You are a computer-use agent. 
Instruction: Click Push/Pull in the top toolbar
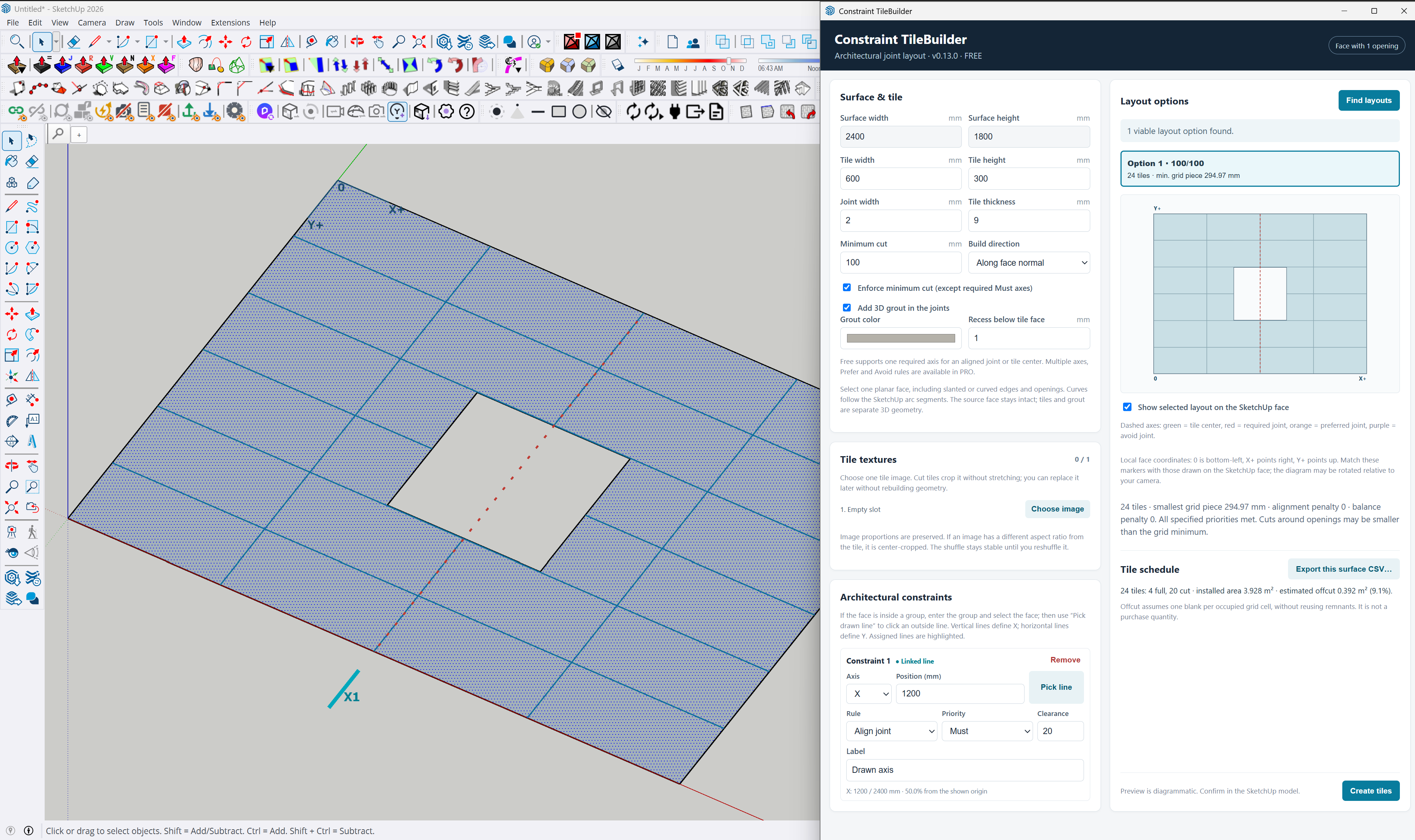(x=184, y=41)
